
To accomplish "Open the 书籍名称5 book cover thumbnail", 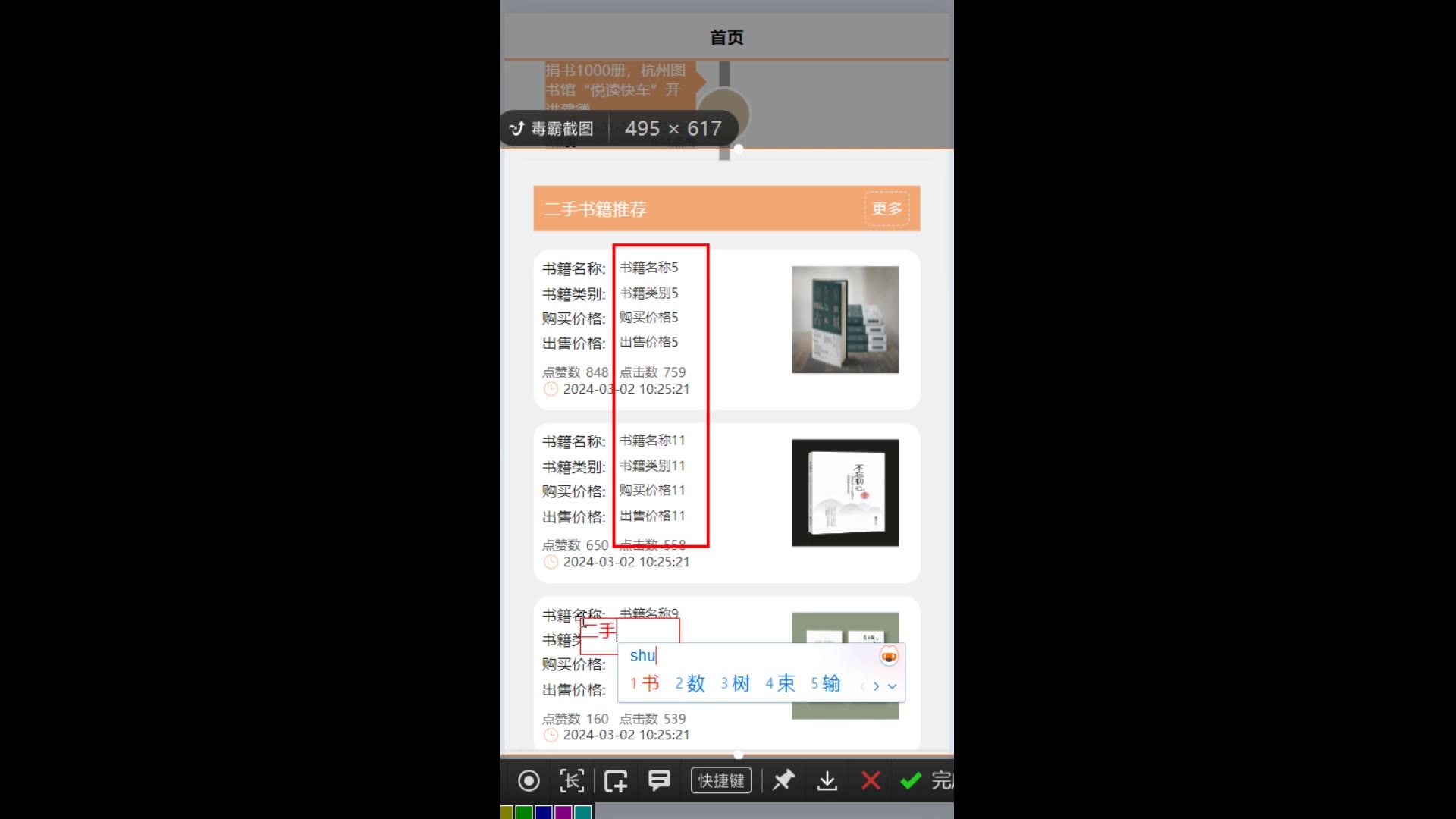I will (846, 319).
